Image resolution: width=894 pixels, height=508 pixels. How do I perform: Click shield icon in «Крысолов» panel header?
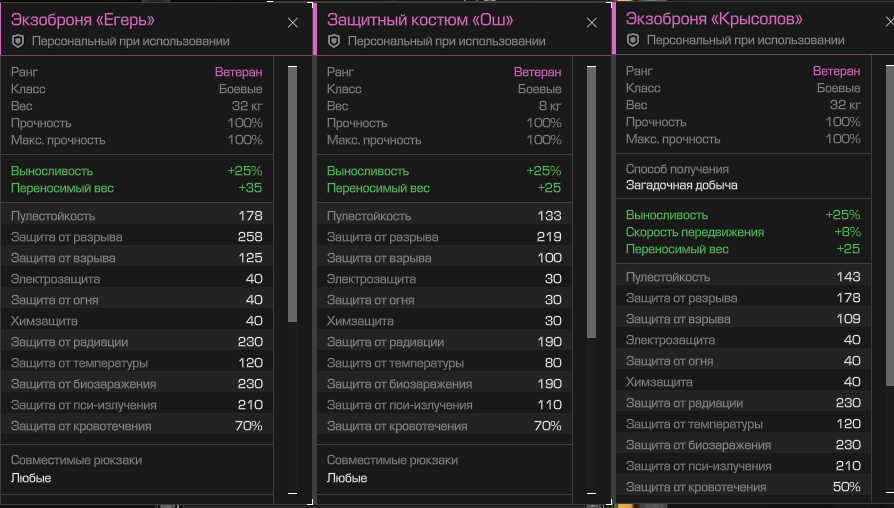(x=632, y=40)
